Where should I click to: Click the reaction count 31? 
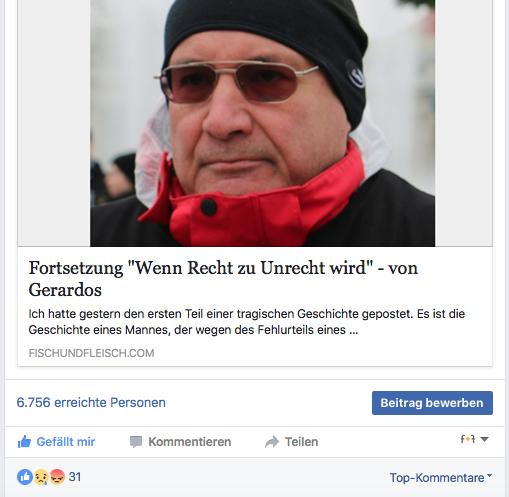[x=75, y=477]
